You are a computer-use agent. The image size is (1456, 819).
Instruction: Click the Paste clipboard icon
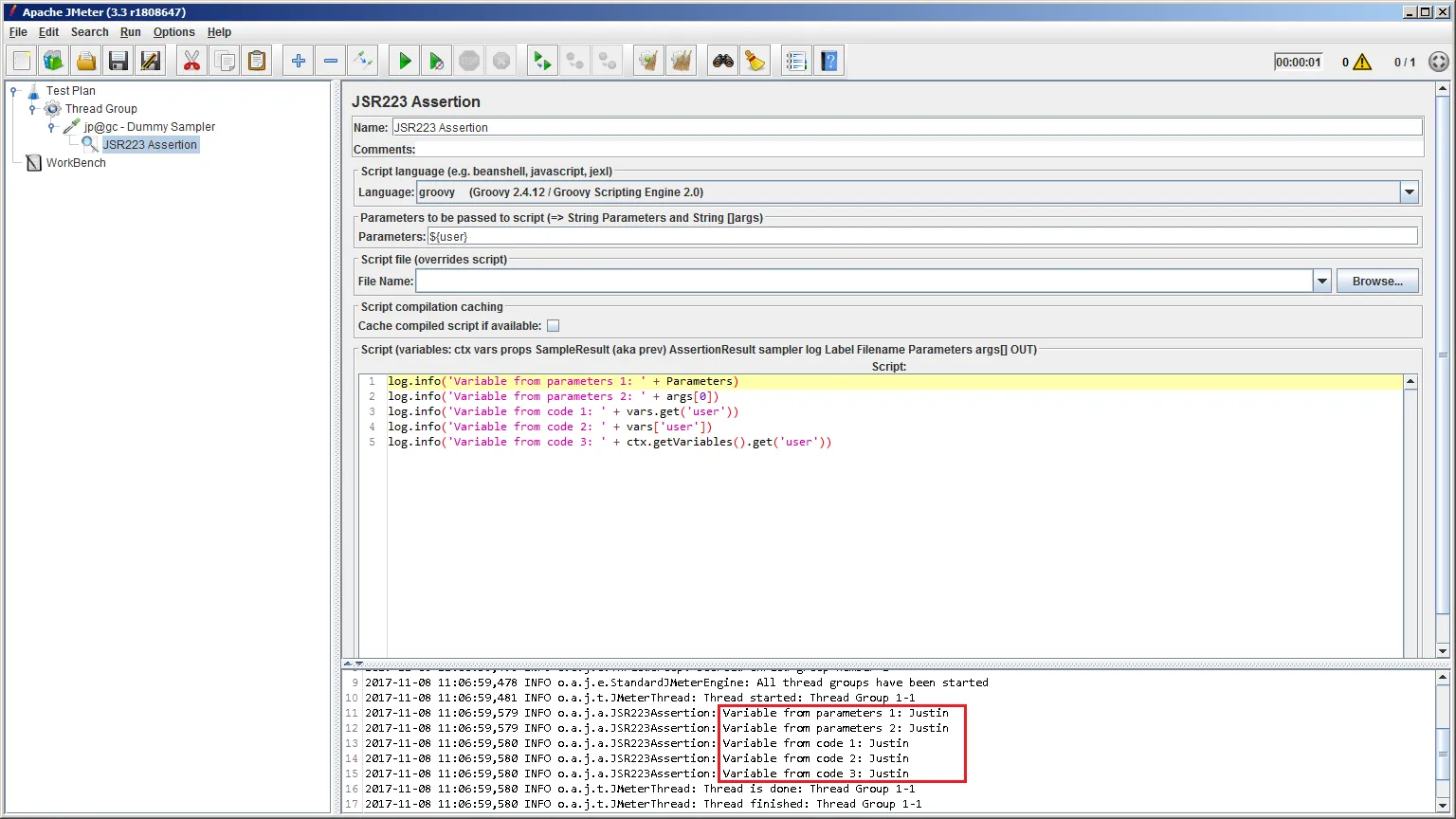[x=257, y=62]
